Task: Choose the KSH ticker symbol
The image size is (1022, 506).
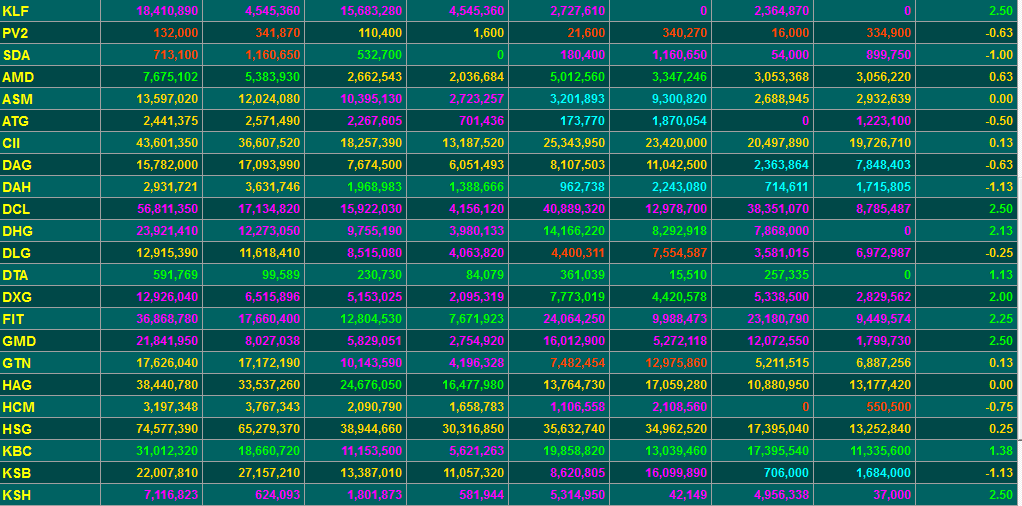Action: point(16,496)
